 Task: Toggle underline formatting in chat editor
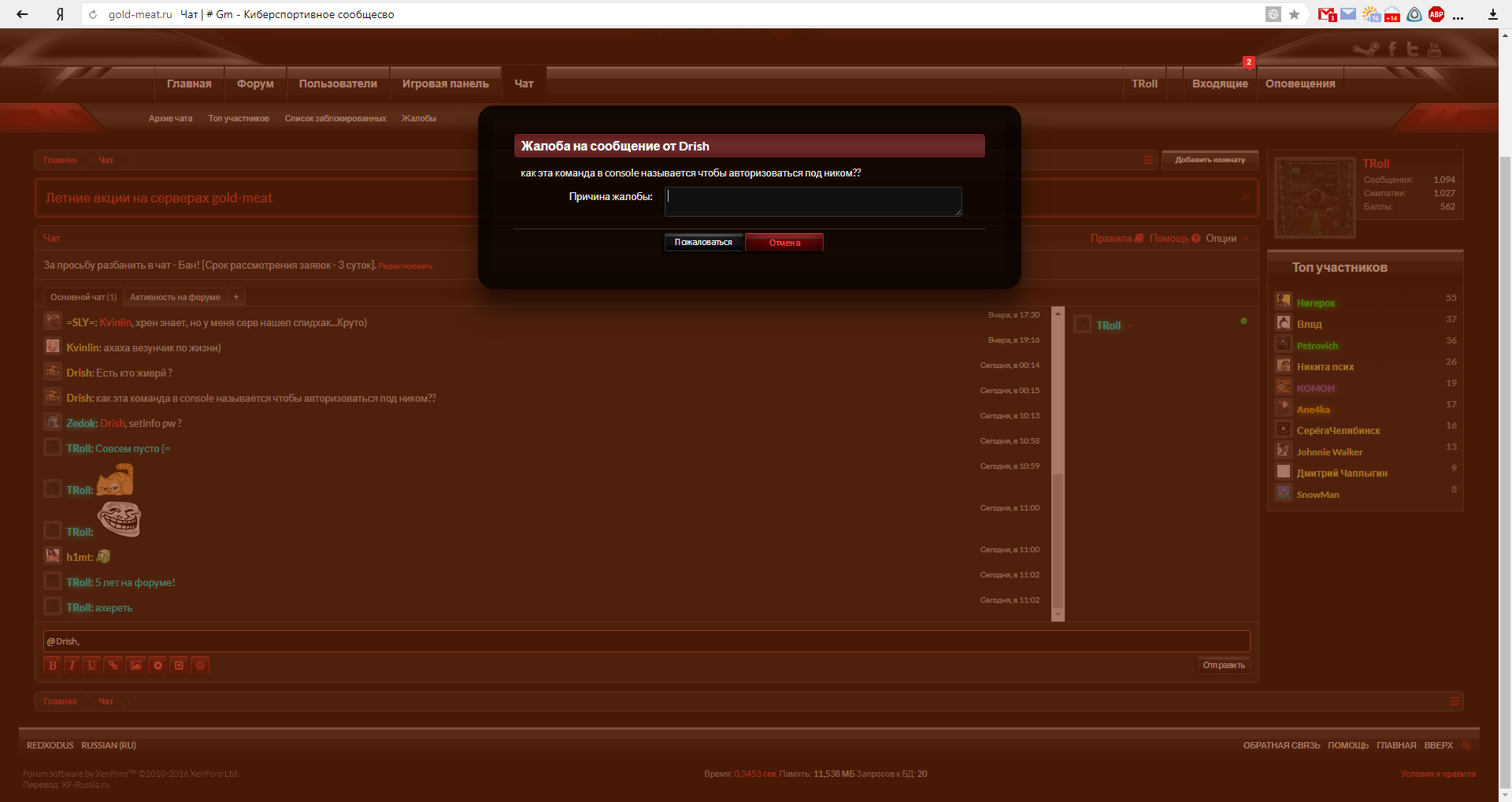pyautogui.click(x=92, y=666)
